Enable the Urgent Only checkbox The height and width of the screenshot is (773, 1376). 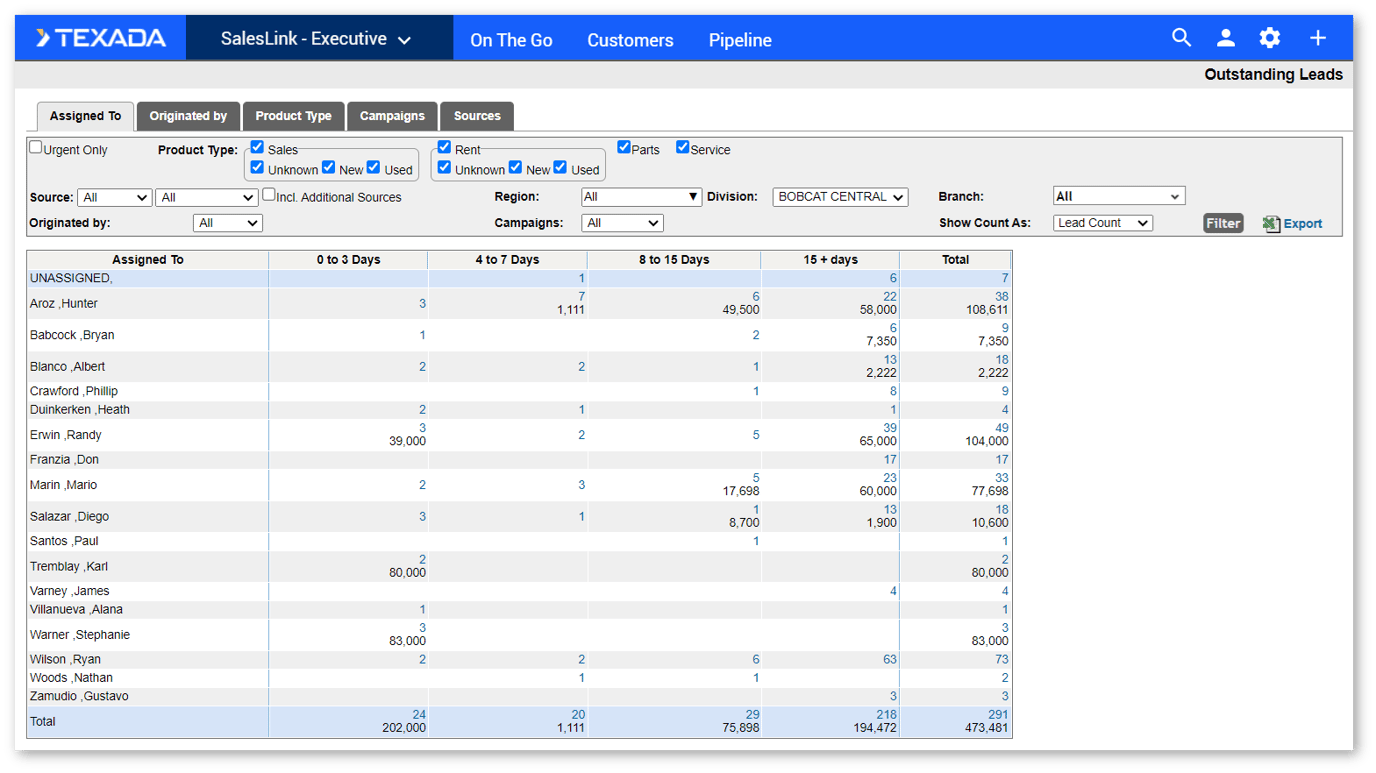[x=35, y=145]
